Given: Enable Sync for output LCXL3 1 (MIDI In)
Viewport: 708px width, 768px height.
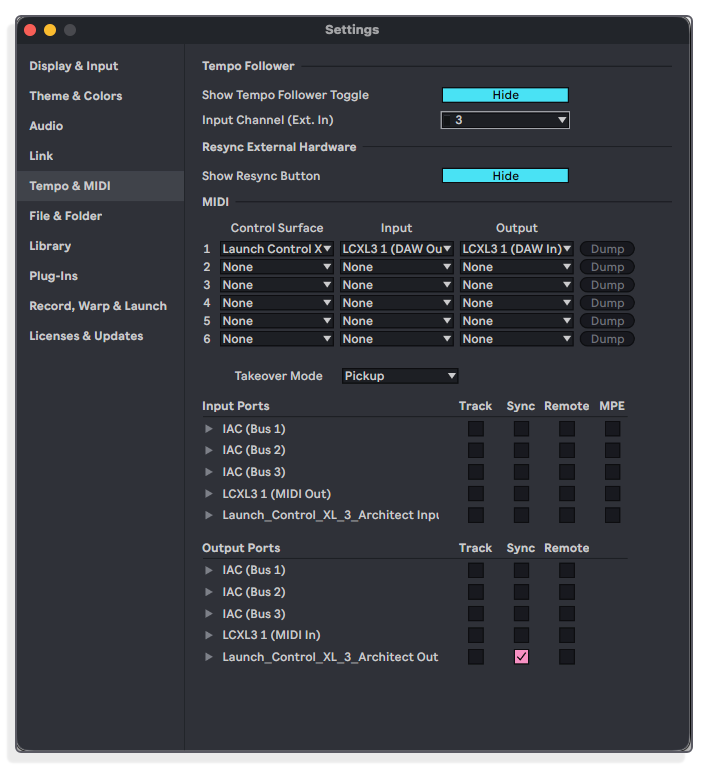Looking at the screenshot, I should tap(521, 635).
